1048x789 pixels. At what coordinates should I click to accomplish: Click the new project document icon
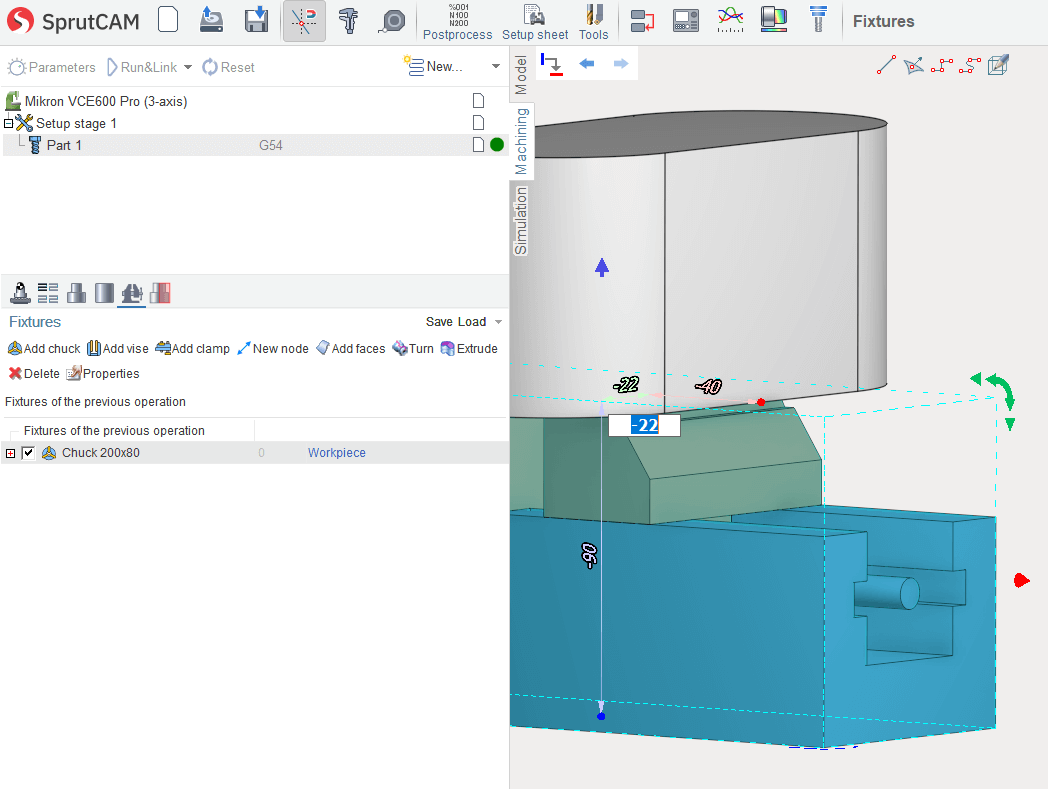(168, 20)
